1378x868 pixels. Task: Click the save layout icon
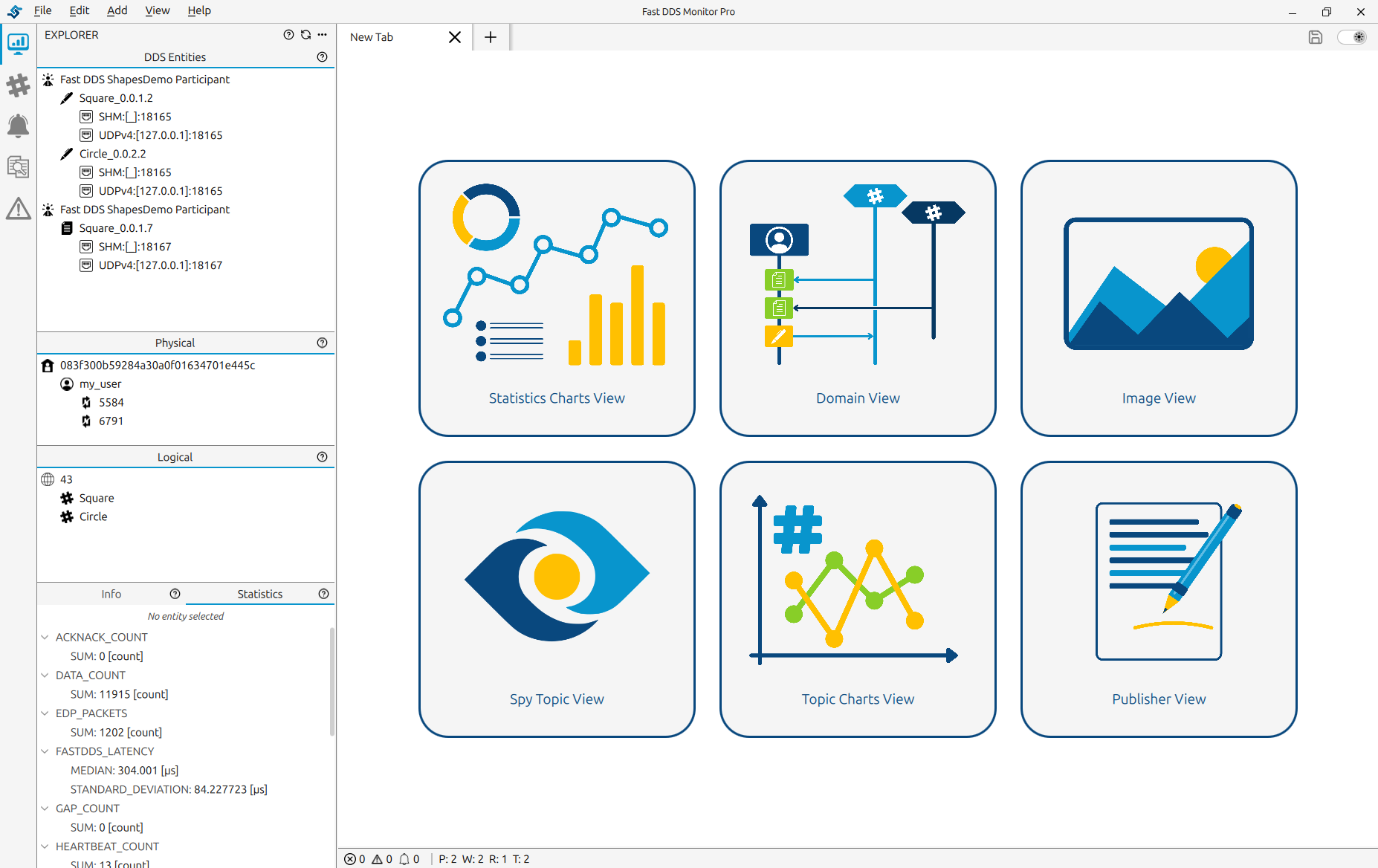coord(1316,37)
